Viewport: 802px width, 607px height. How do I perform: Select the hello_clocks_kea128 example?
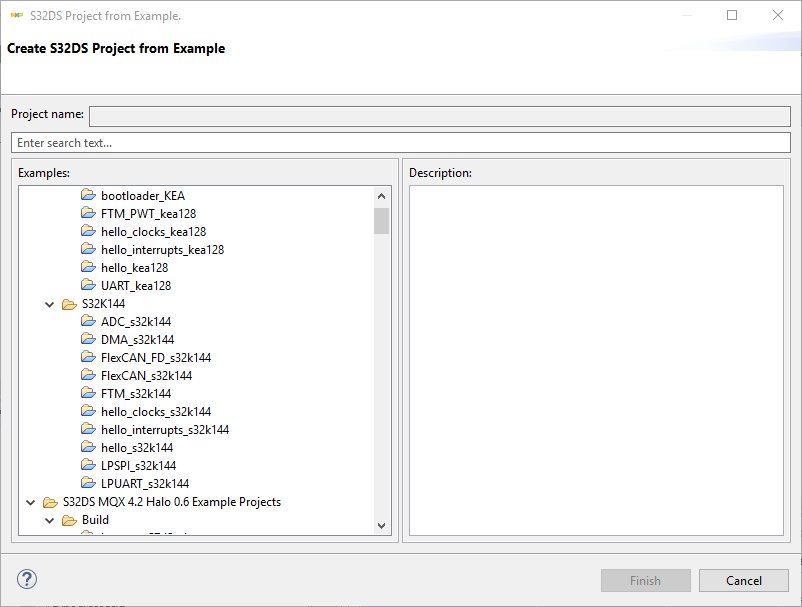tap(153, 232)
